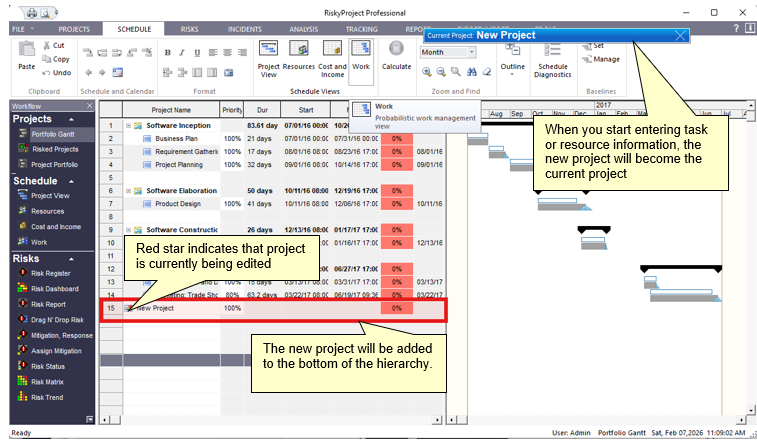Click the Paste icon in Clipboard
The width and height of the screenshot is (757, 440).
point(27,56)
